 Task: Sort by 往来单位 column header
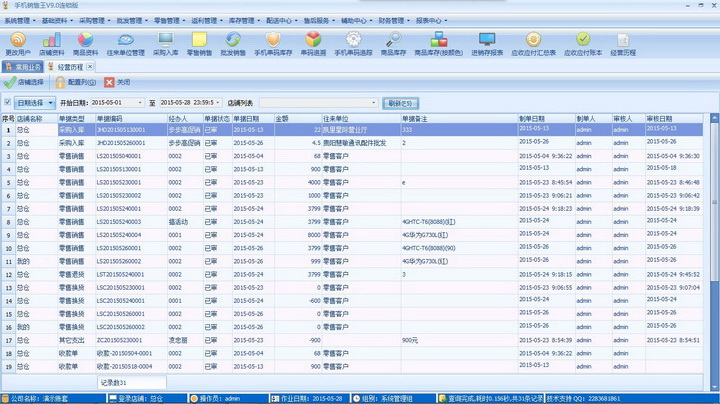361,118
